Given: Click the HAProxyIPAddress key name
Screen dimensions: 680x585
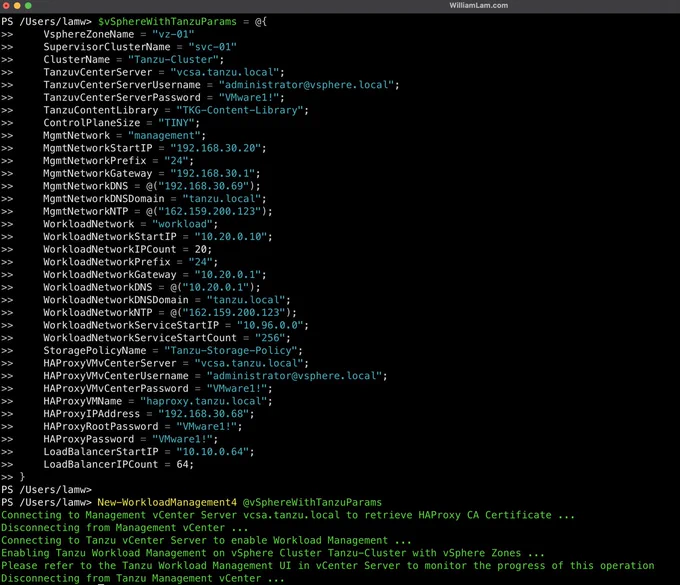Looking at the screenshot, I should point(92,414).
